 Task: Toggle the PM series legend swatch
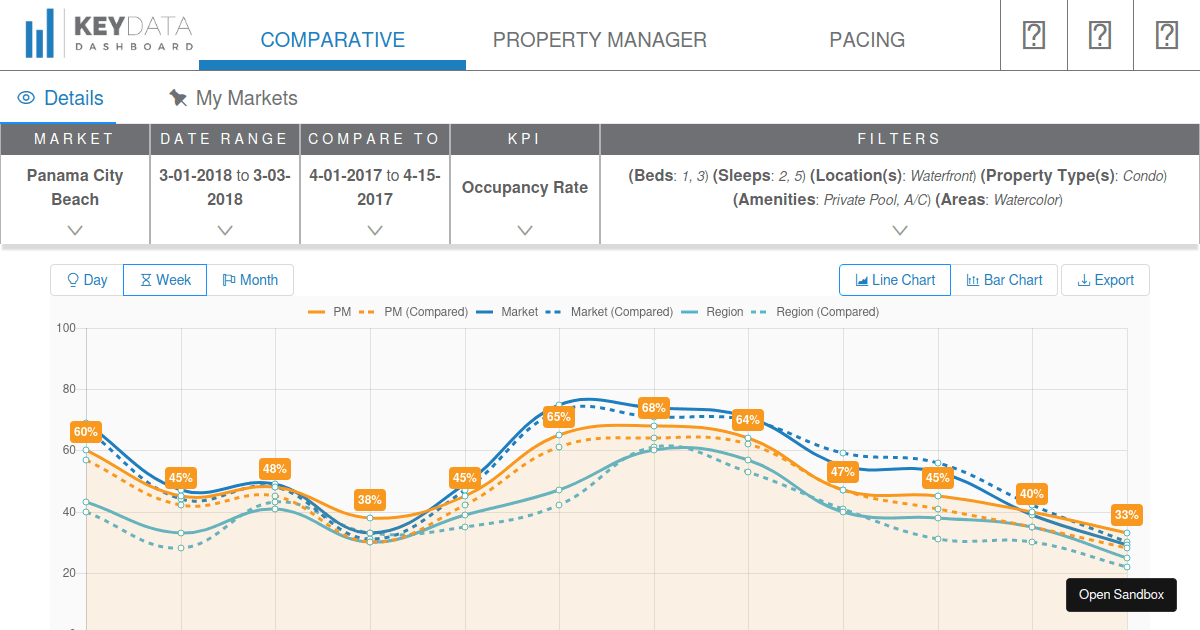click(317, 312)
